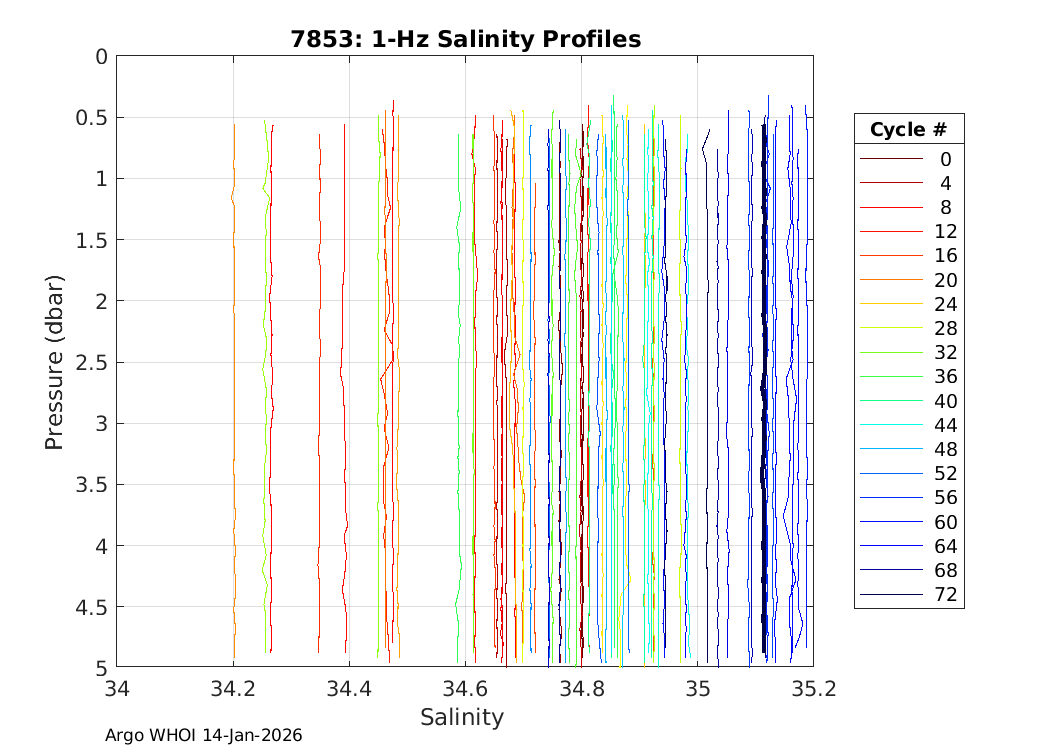Click legend entry label 32

tap(945, 353)
